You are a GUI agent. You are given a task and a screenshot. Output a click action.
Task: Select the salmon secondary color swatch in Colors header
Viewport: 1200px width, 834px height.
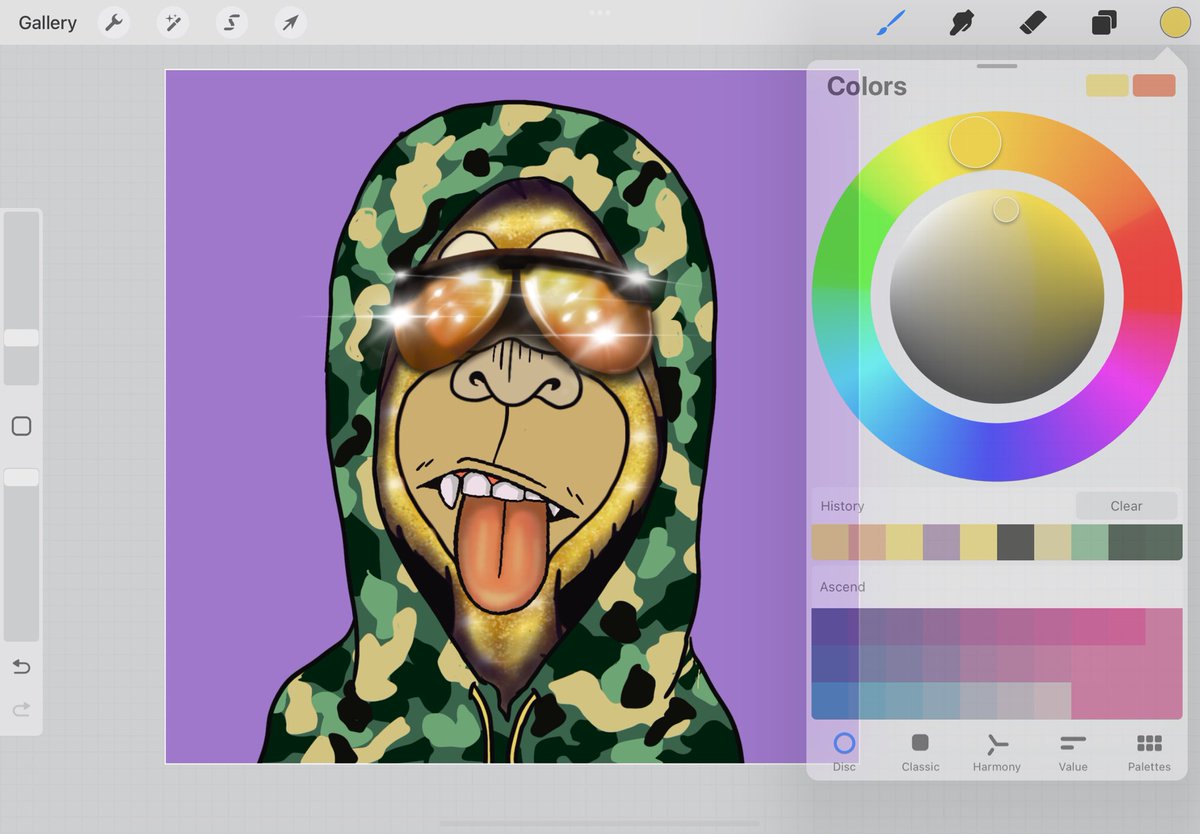click(x=1154, y=86)
